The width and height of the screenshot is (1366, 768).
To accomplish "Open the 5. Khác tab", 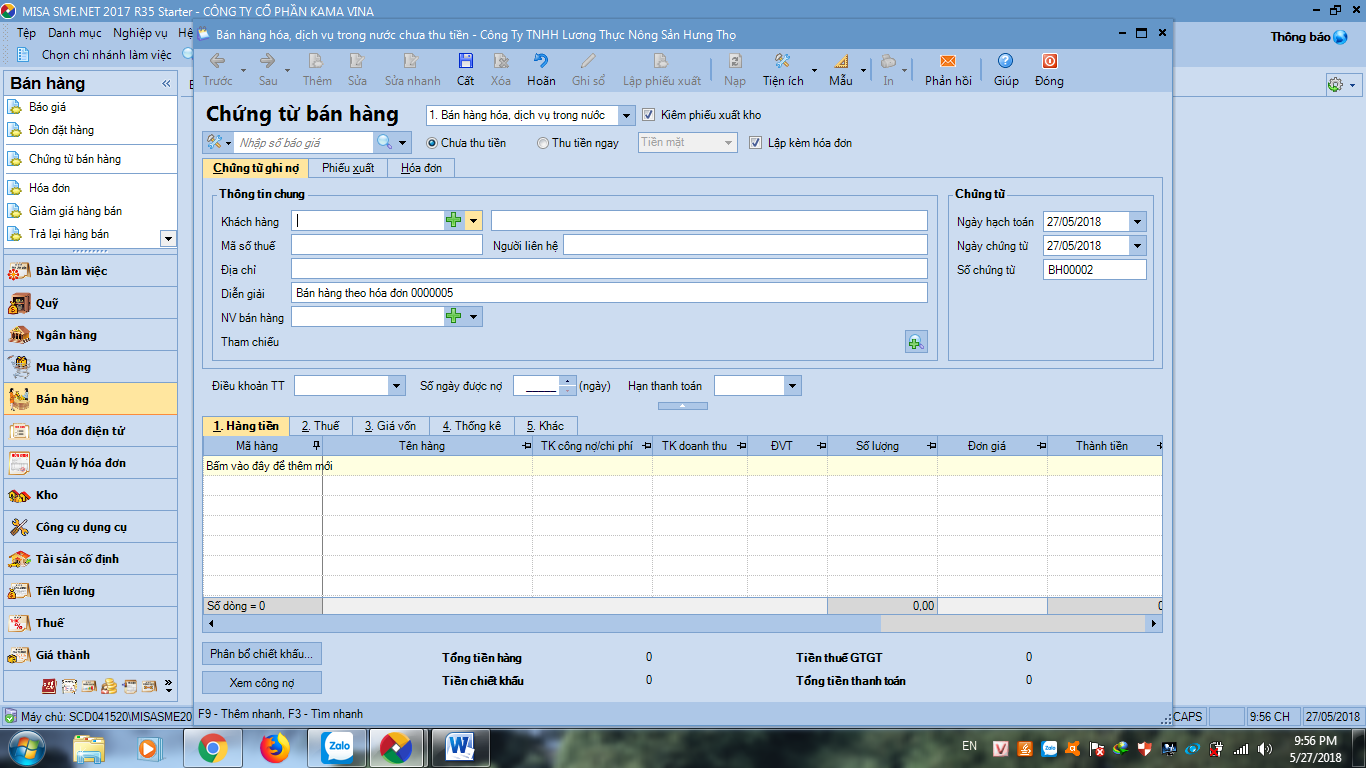I will coord(545,426).
